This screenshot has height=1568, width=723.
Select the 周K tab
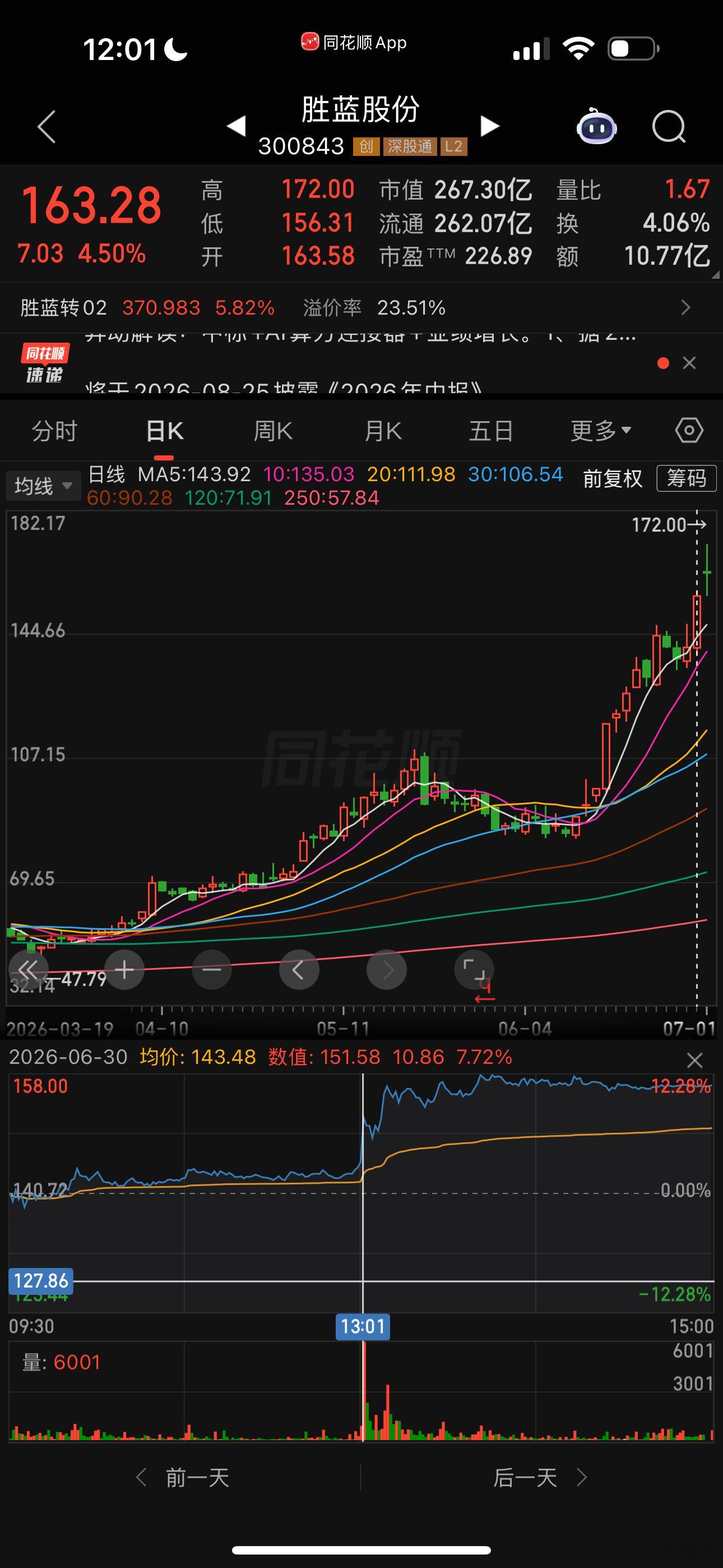[272, 431]
